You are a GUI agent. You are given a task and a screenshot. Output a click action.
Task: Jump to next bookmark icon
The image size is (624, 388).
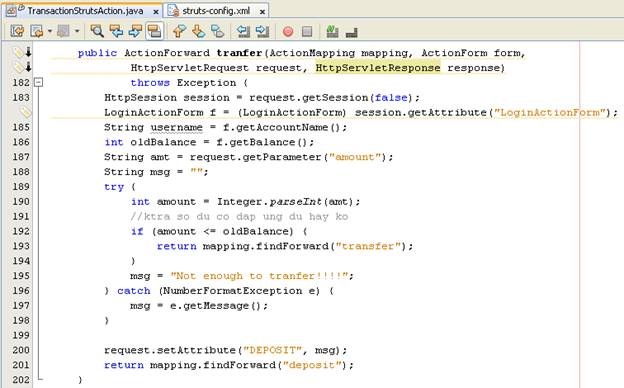(198, 31)
